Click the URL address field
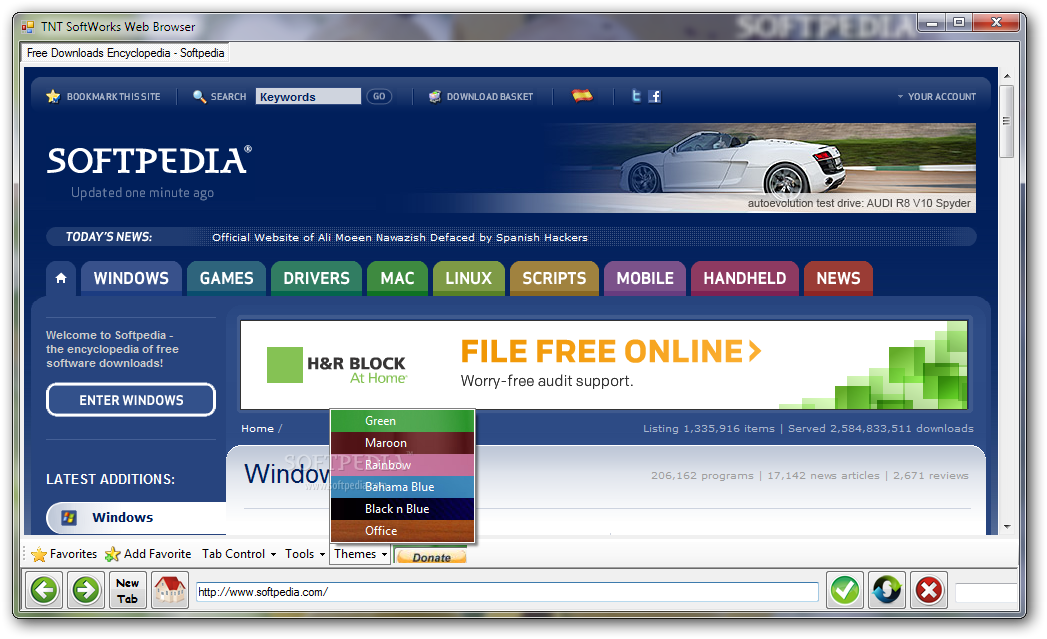Viewport: 1047px width, 639px height. pyautogui.click(x=507, y=592)
